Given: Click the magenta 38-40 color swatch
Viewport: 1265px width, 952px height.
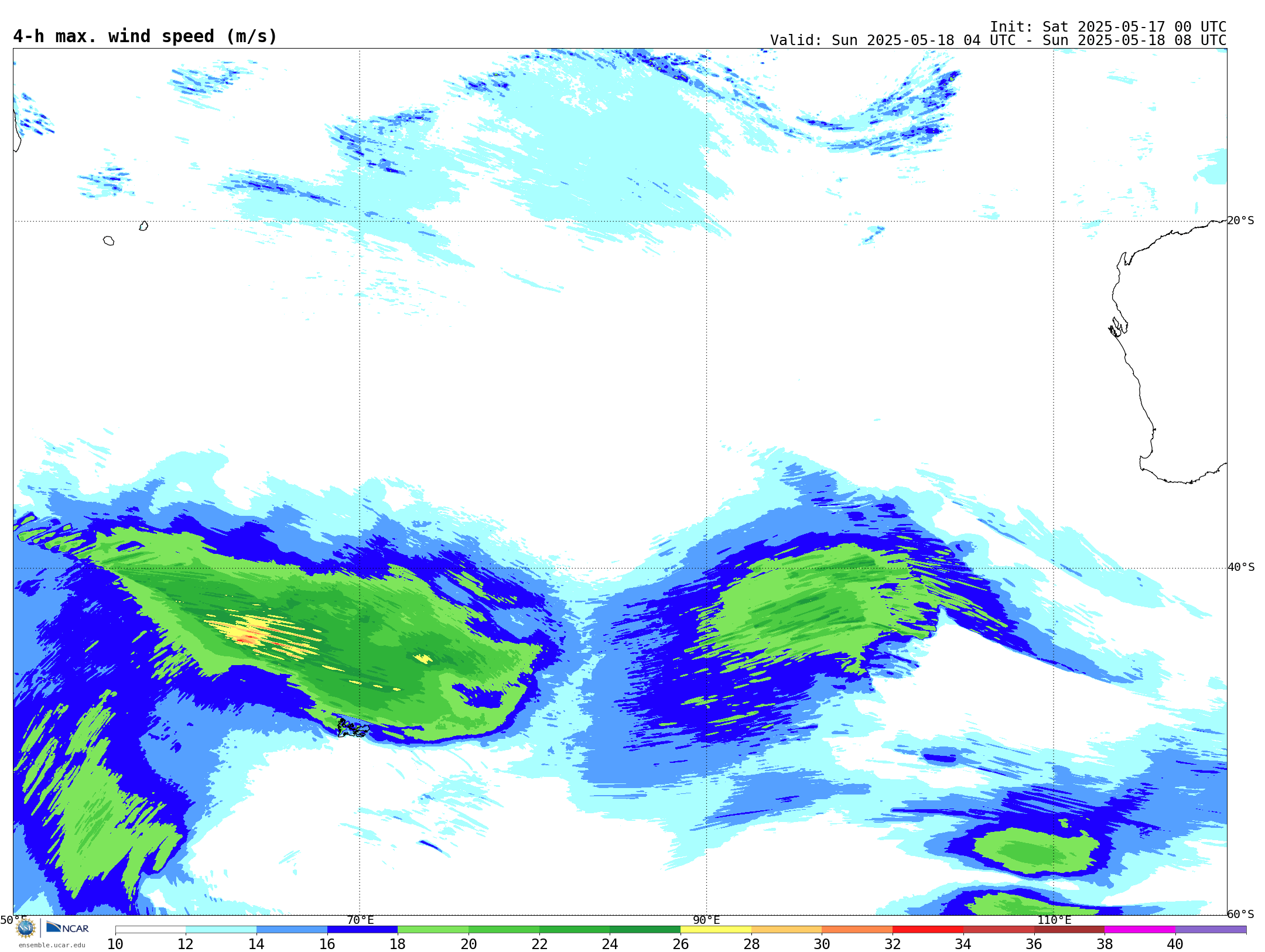Looking at the screenshot, I should (x=1140, y=929).
